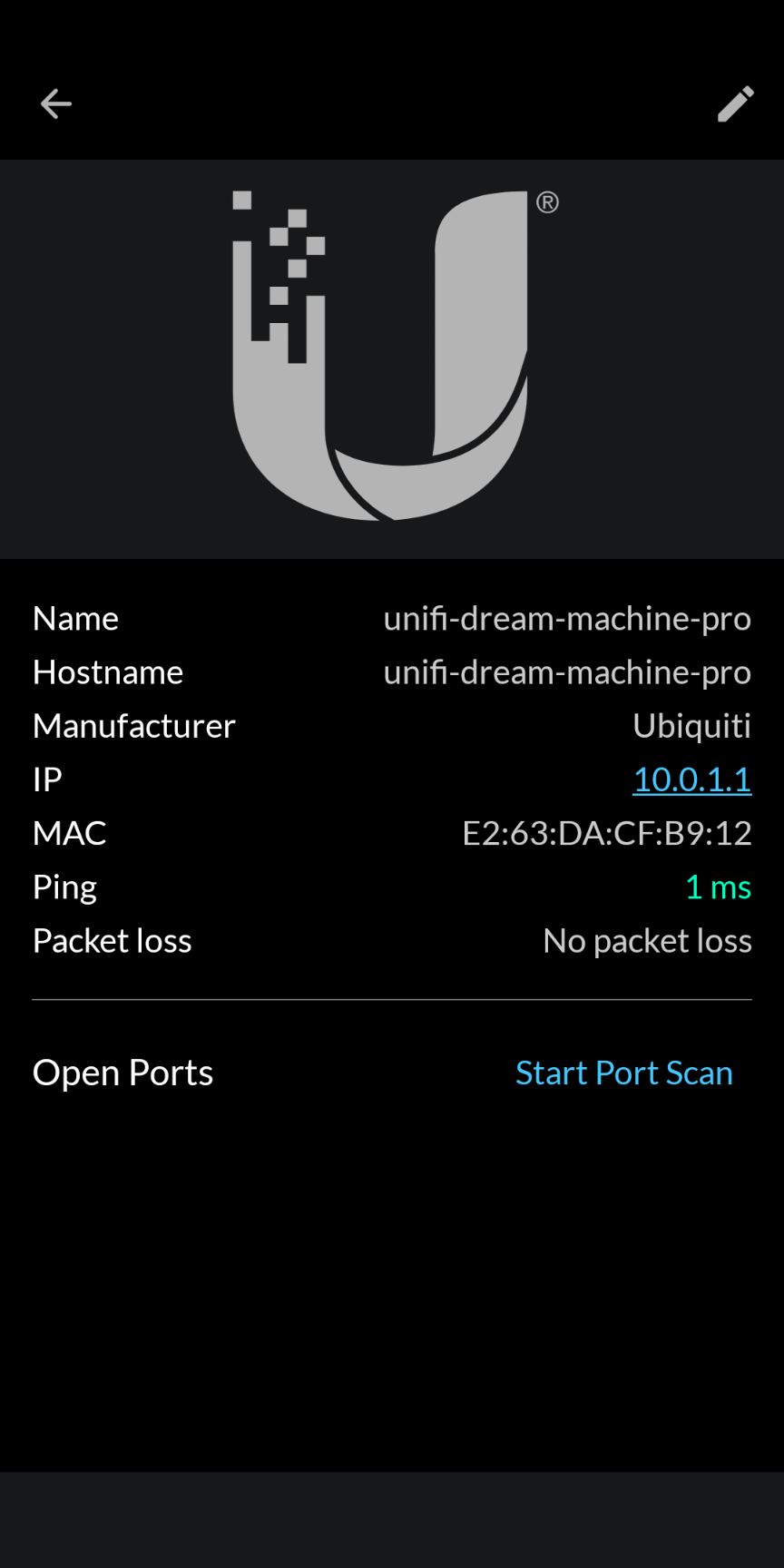Tap the registered trademark symbol by logo
Screen dimensions: 784x1568
[547, 202]
